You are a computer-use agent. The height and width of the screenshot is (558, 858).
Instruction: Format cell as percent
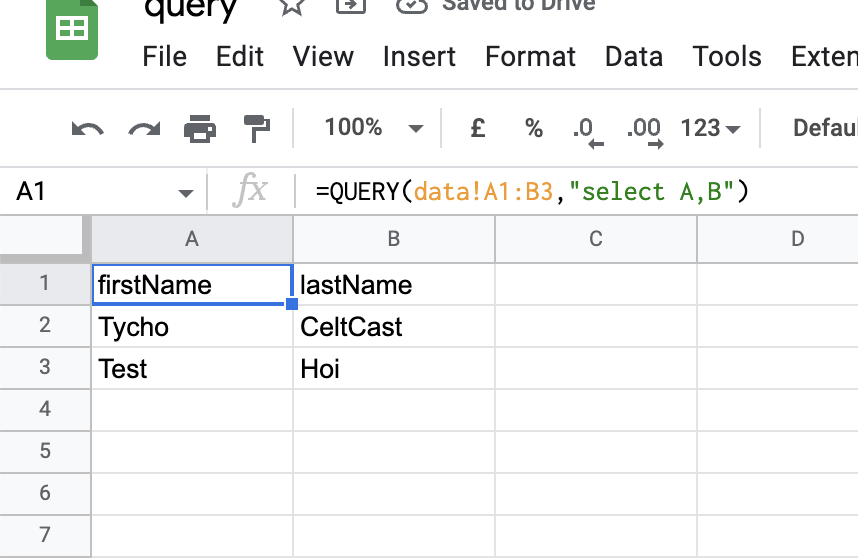pos(534,129)
